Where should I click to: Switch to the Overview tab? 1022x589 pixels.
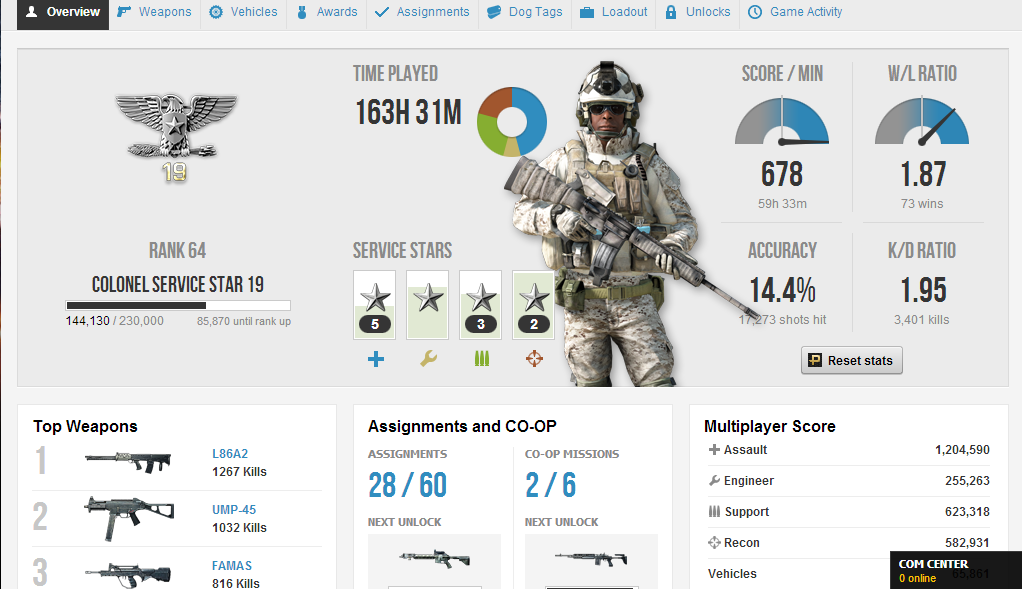point(63,12)
